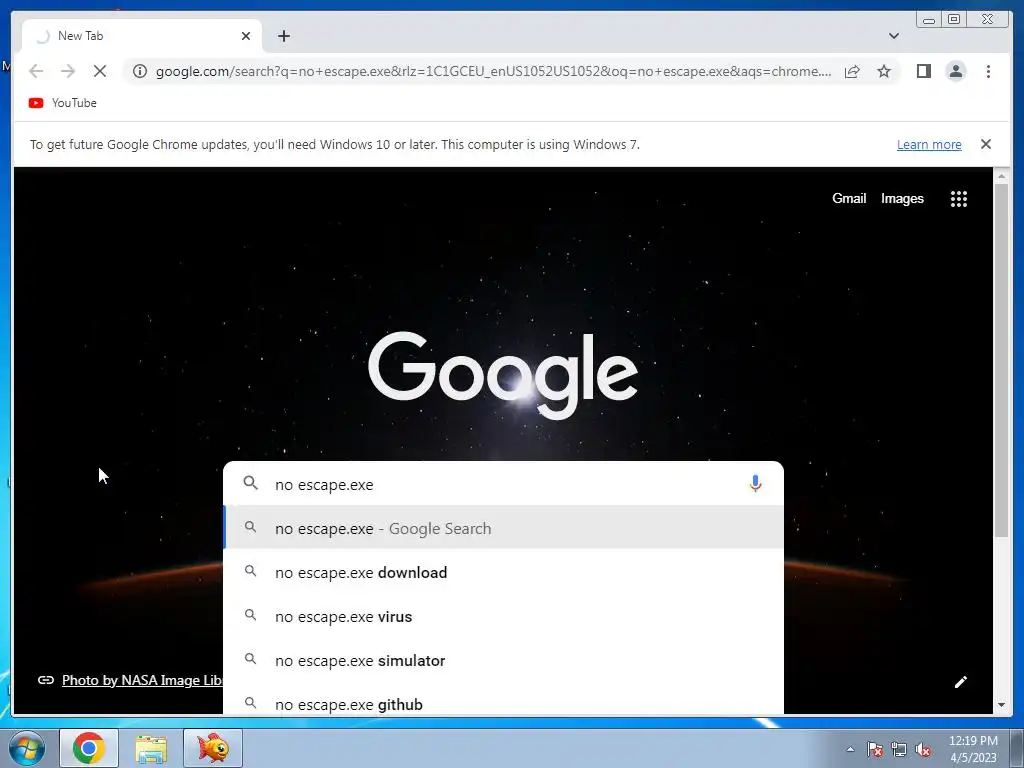Choose no escape.exe - Google Search suggestion
Image resolution: width=1024 pixels, height=768 pixels.
pos(503,528)
